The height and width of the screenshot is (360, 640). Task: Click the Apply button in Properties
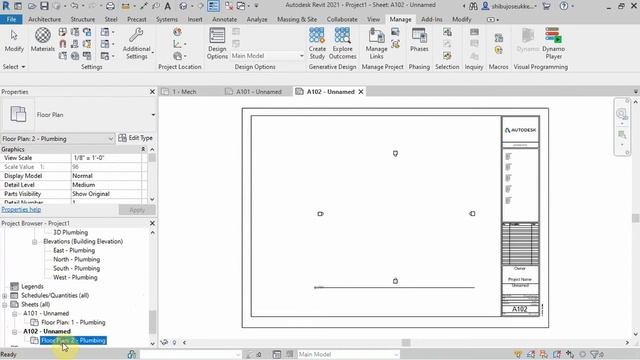point(137,210)
